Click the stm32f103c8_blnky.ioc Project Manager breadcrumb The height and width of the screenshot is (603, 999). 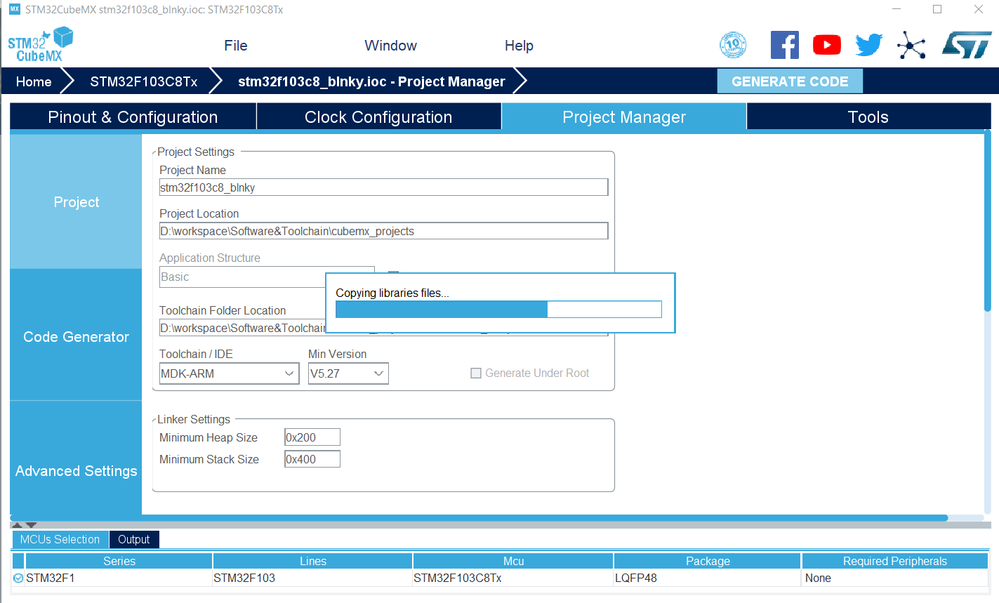[371, 82]
